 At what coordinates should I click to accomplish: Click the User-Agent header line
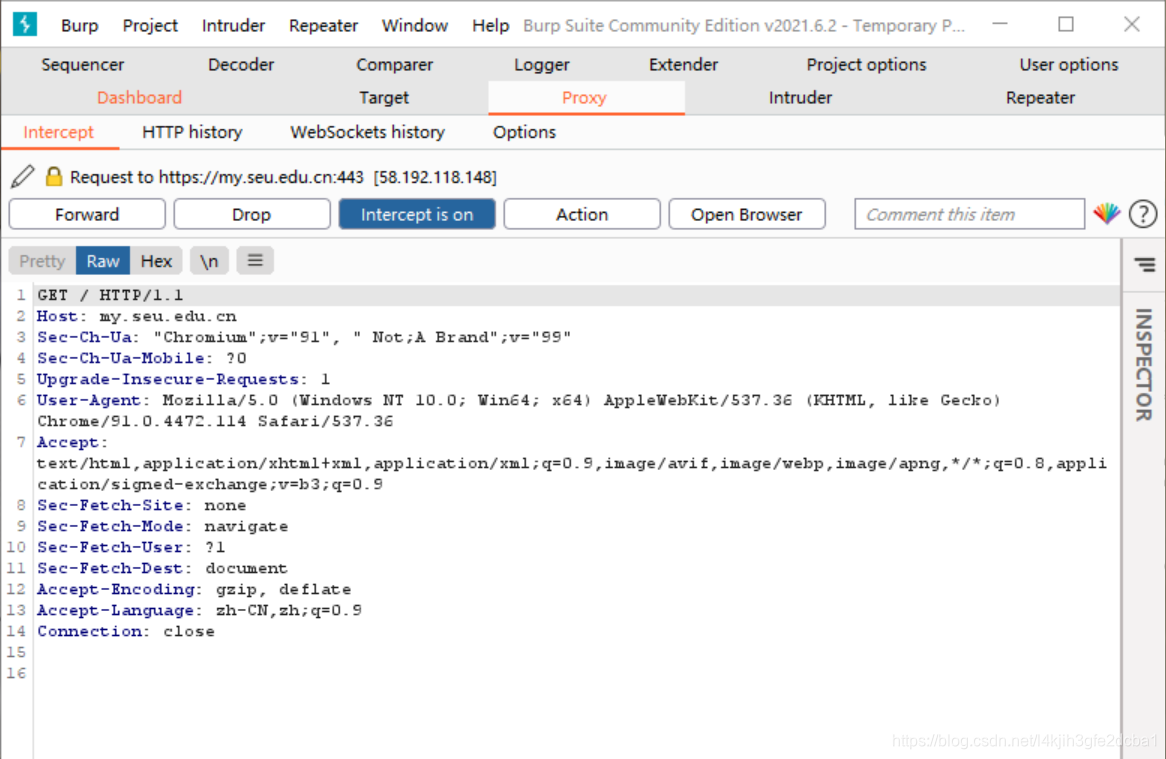(519, 410)
